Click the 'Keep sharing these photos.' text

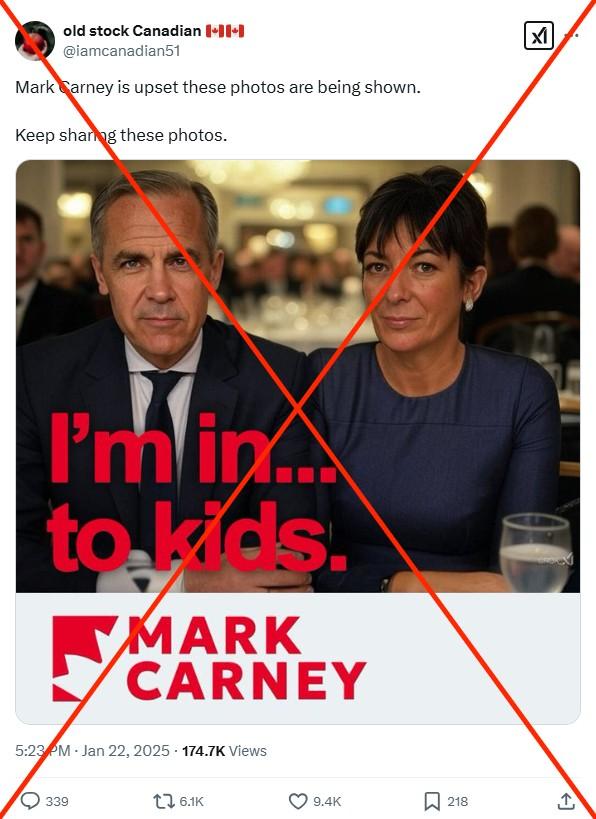point(121,135)
